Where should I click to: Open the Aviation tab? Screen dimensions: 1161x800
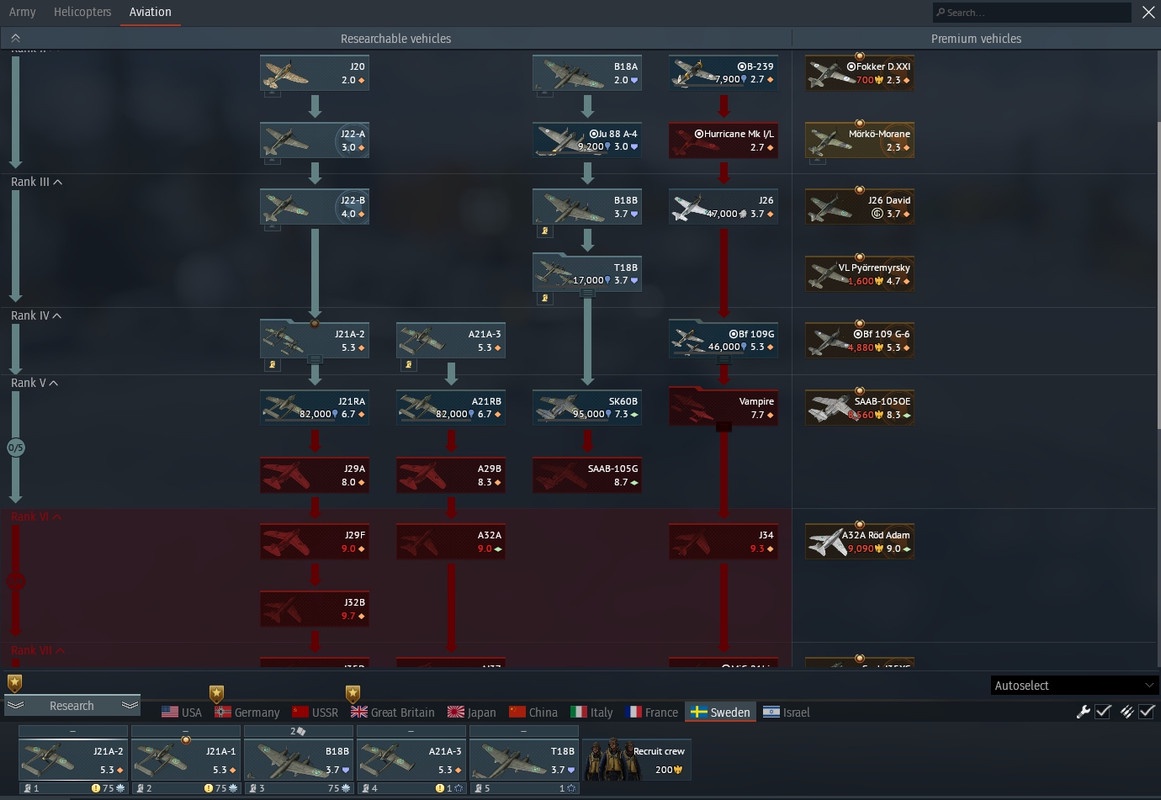[150, 12]
